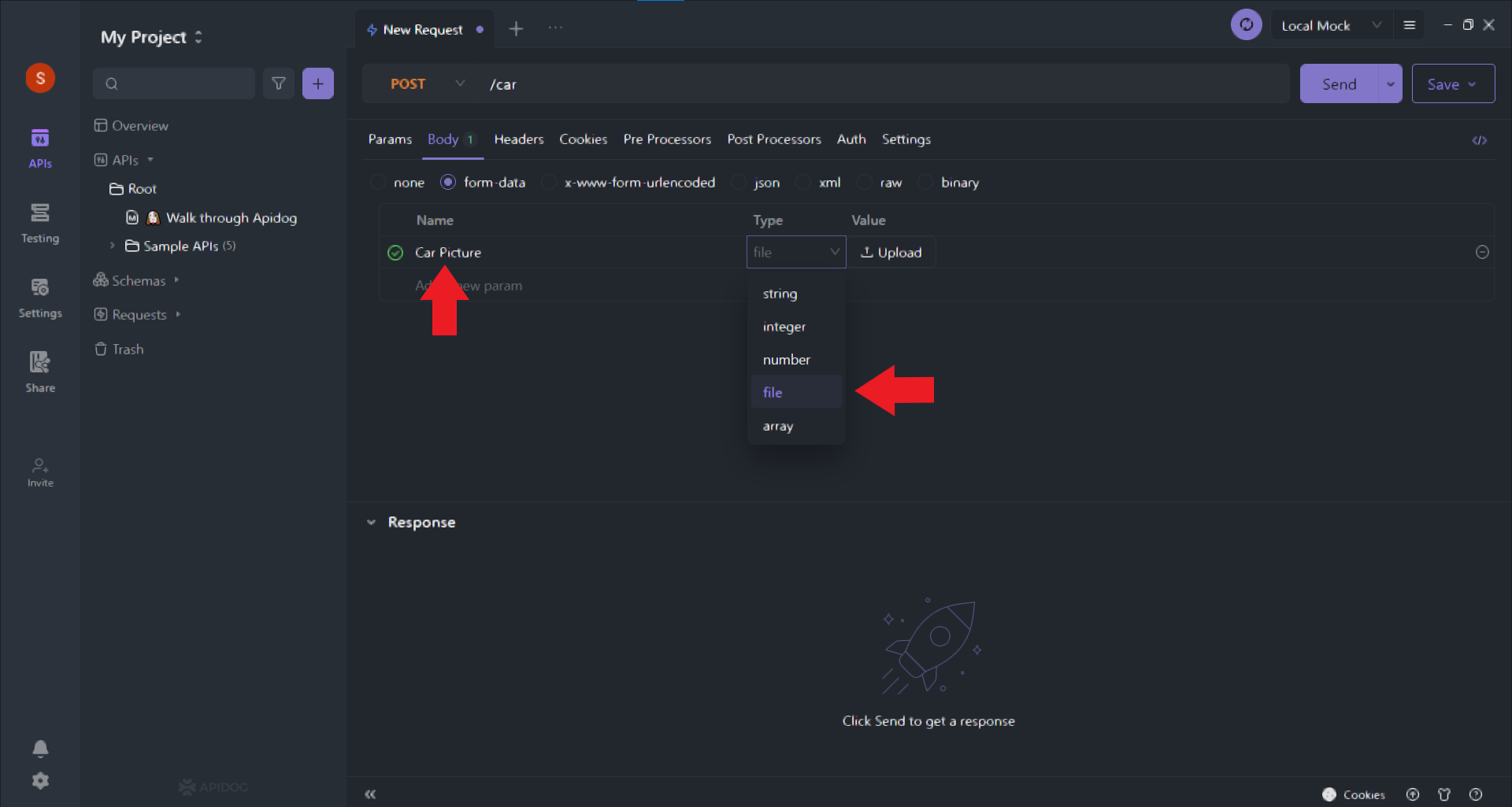
Task: Open the Auth tab
Action: pyautogui.click(x=851, y=139)
